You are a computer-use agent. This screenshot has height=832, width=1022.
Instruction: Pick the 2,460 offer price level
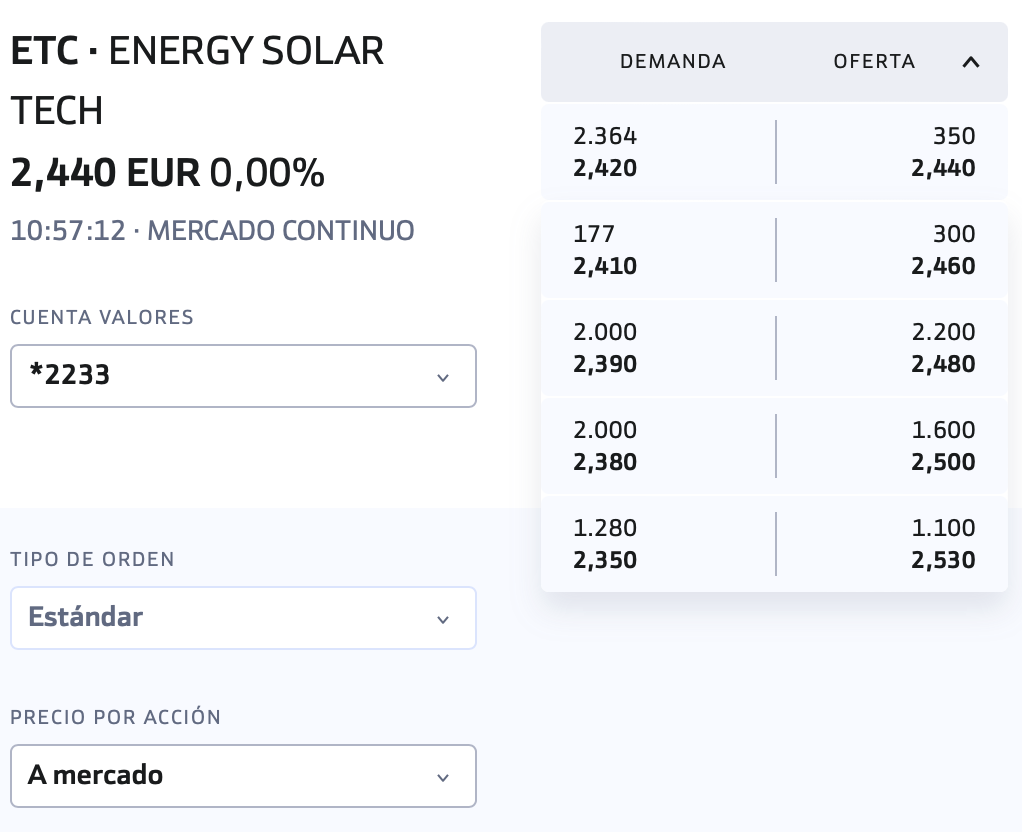943,266
